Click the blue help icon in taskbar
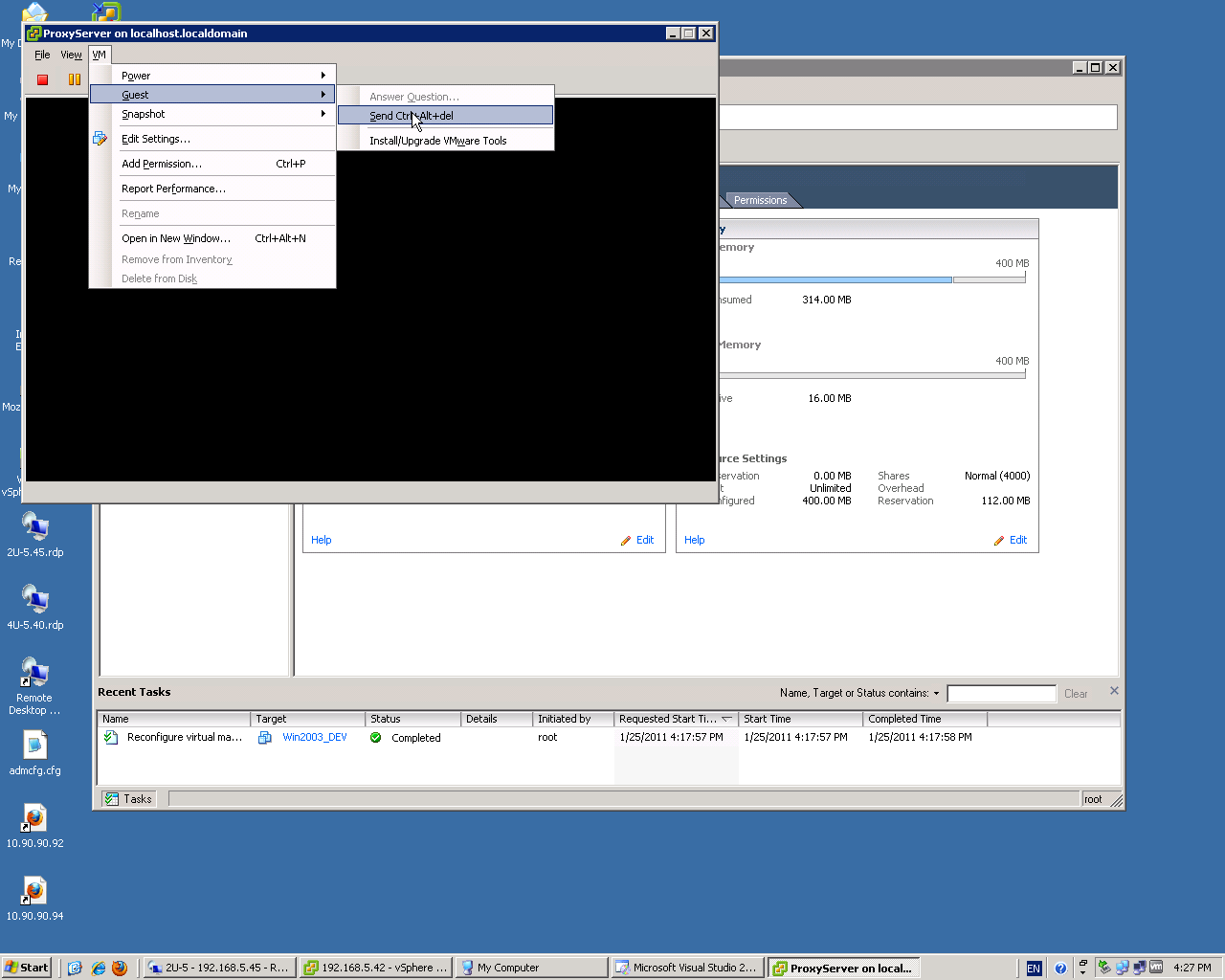Image resolution: width=1225 pixels, height=980 pixels. (1060, 969)
